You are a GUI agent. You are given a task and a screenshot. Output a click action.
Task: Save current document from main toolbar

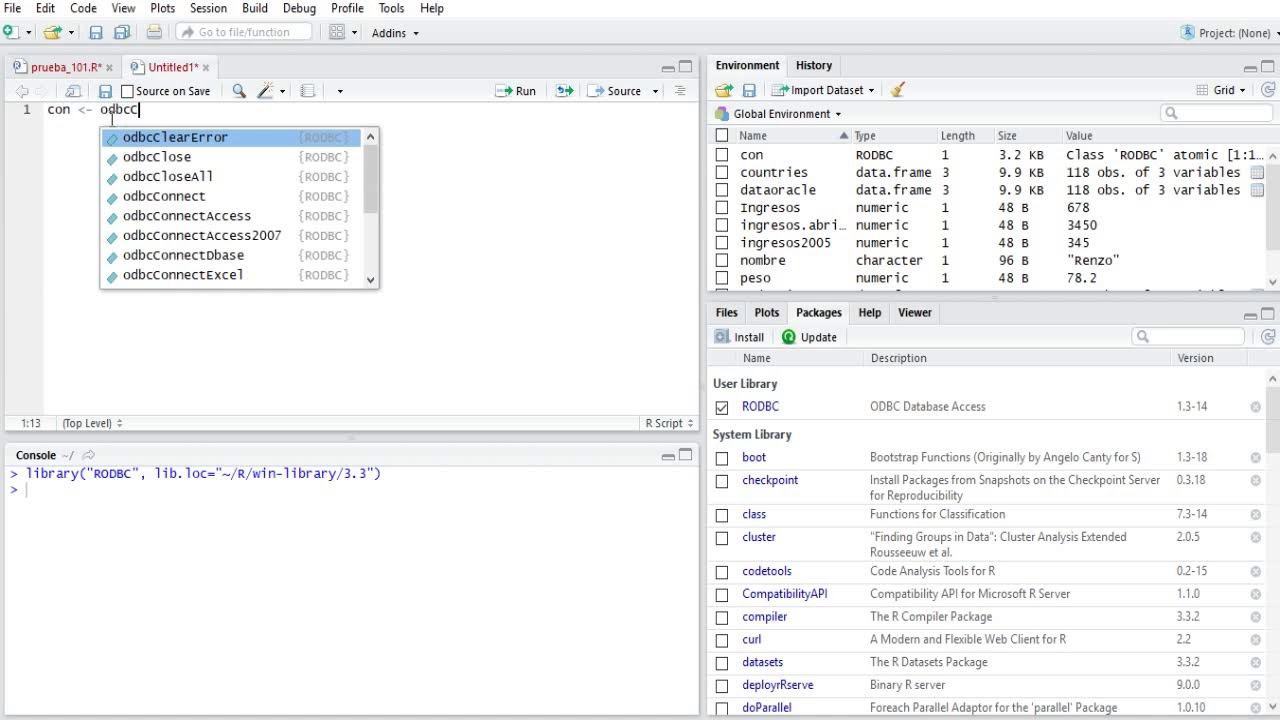(x=96, y=32)
